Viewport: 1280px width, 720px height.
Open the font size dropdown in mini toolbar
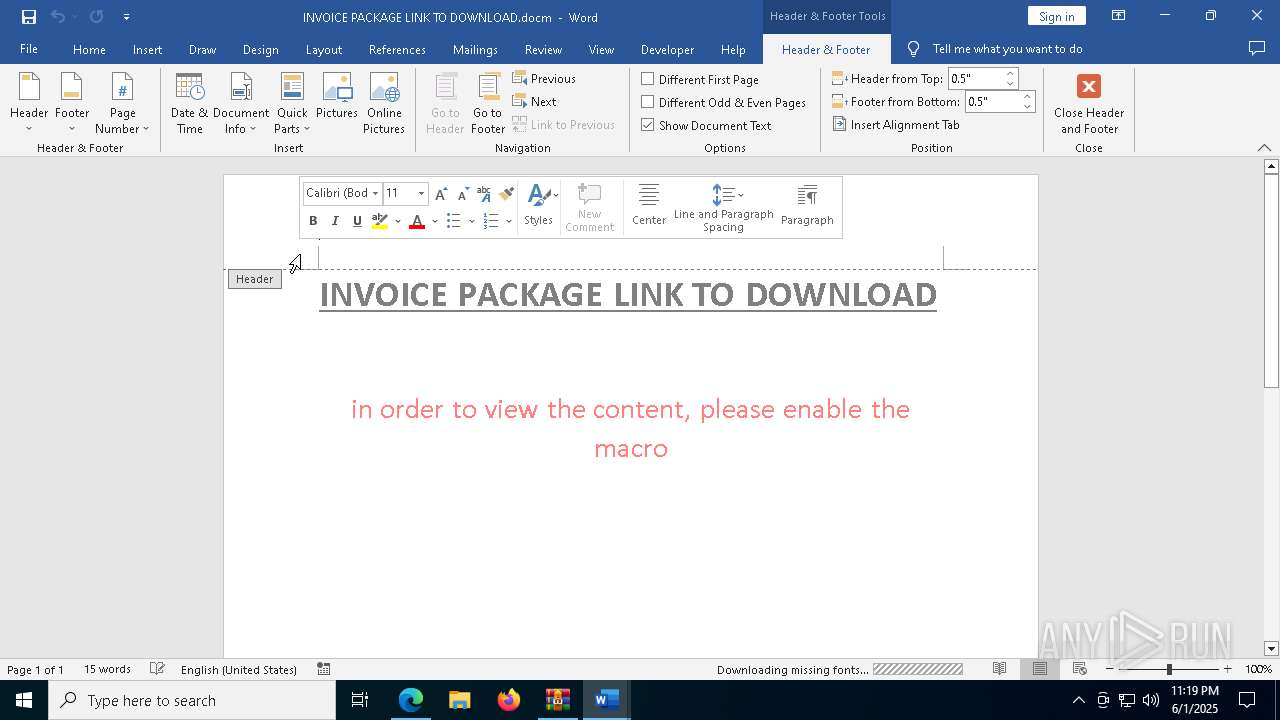point(421,193)
